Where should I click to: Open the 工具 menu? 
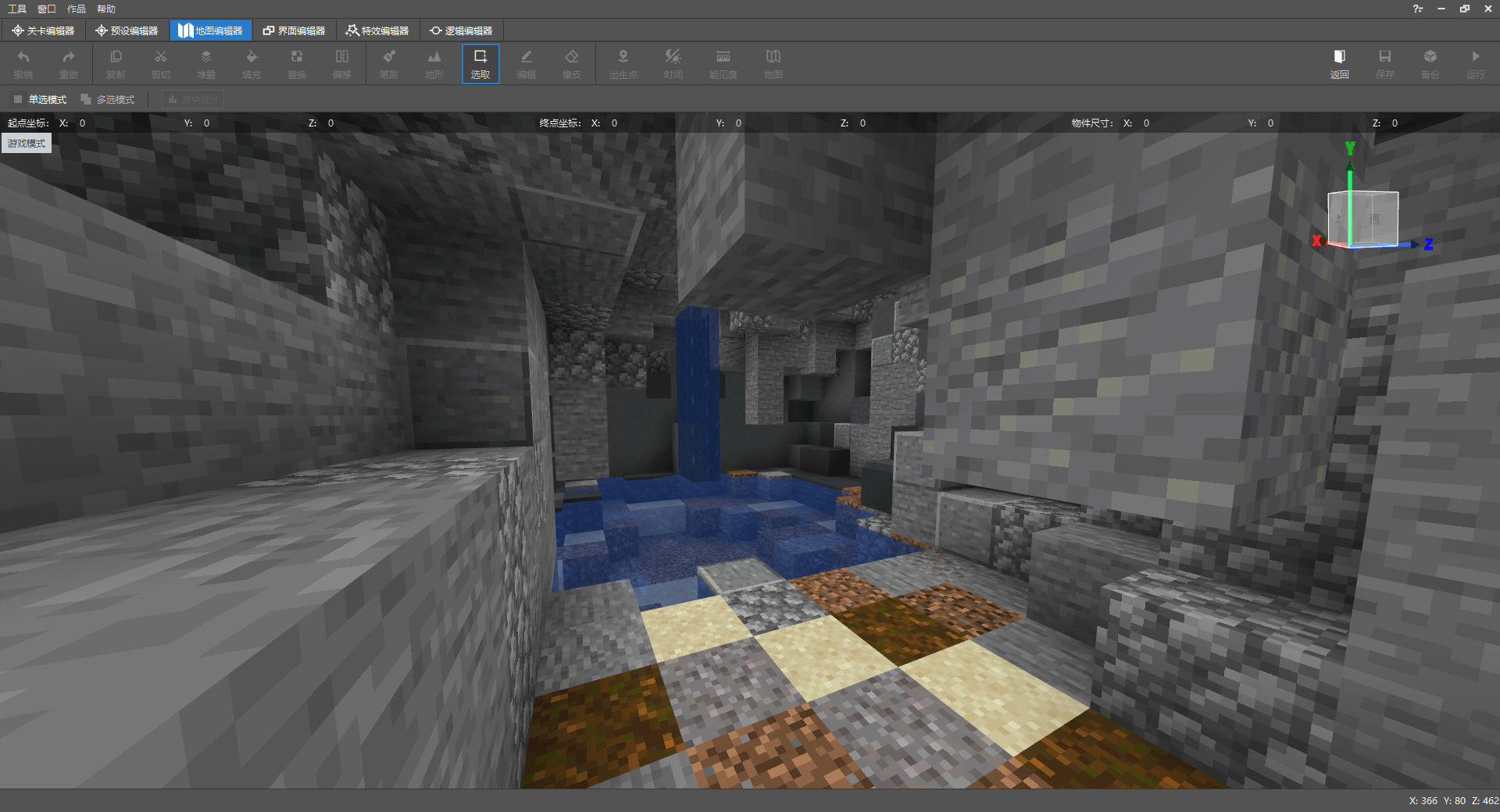coord(17,9)
